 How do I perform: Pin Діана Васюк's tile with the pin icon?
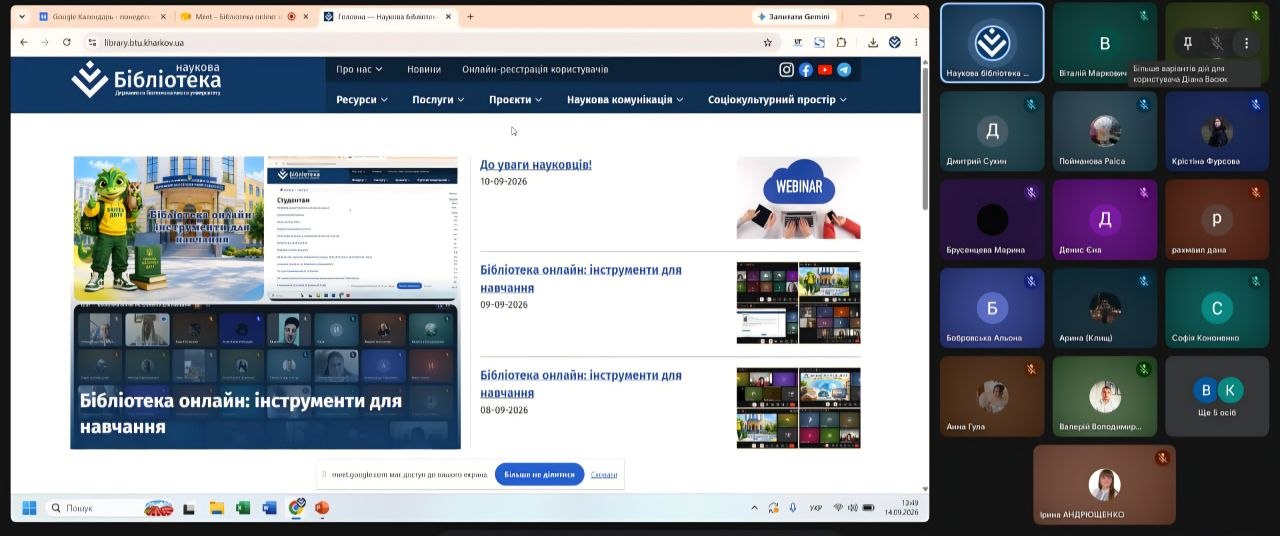tap(1188, 43)
